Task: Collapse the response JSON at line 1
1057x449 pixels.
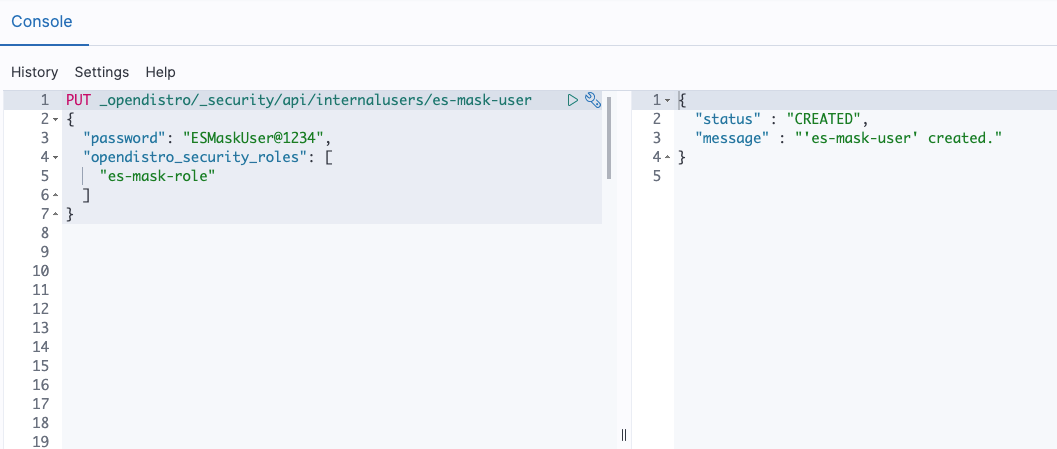Action: click(667, 101)
